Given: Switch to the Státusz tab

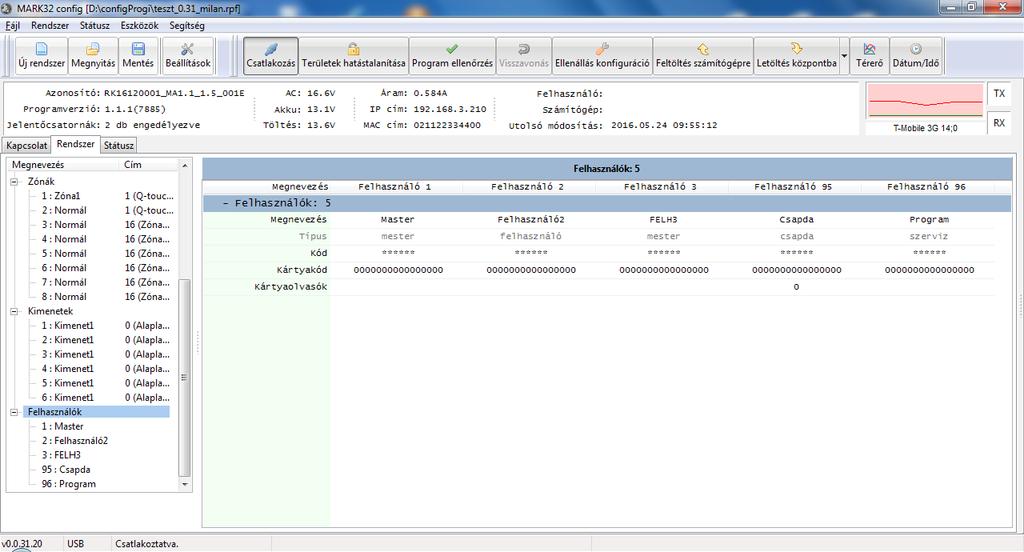Looking at the screenshot, I should 119,145.
